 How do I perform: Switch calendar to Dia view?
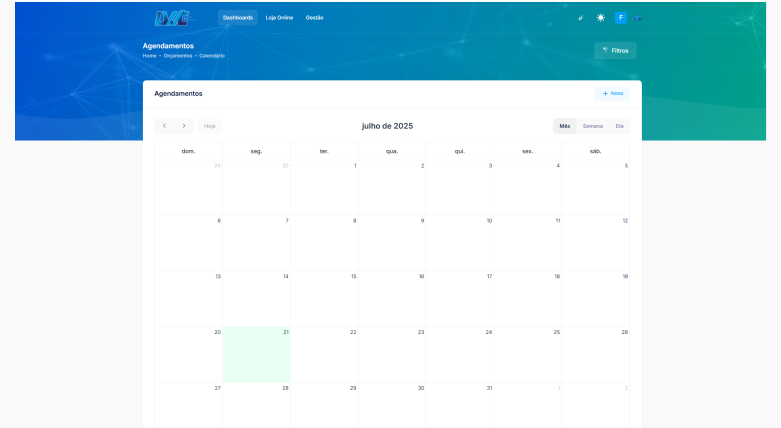tap(619, 126)
